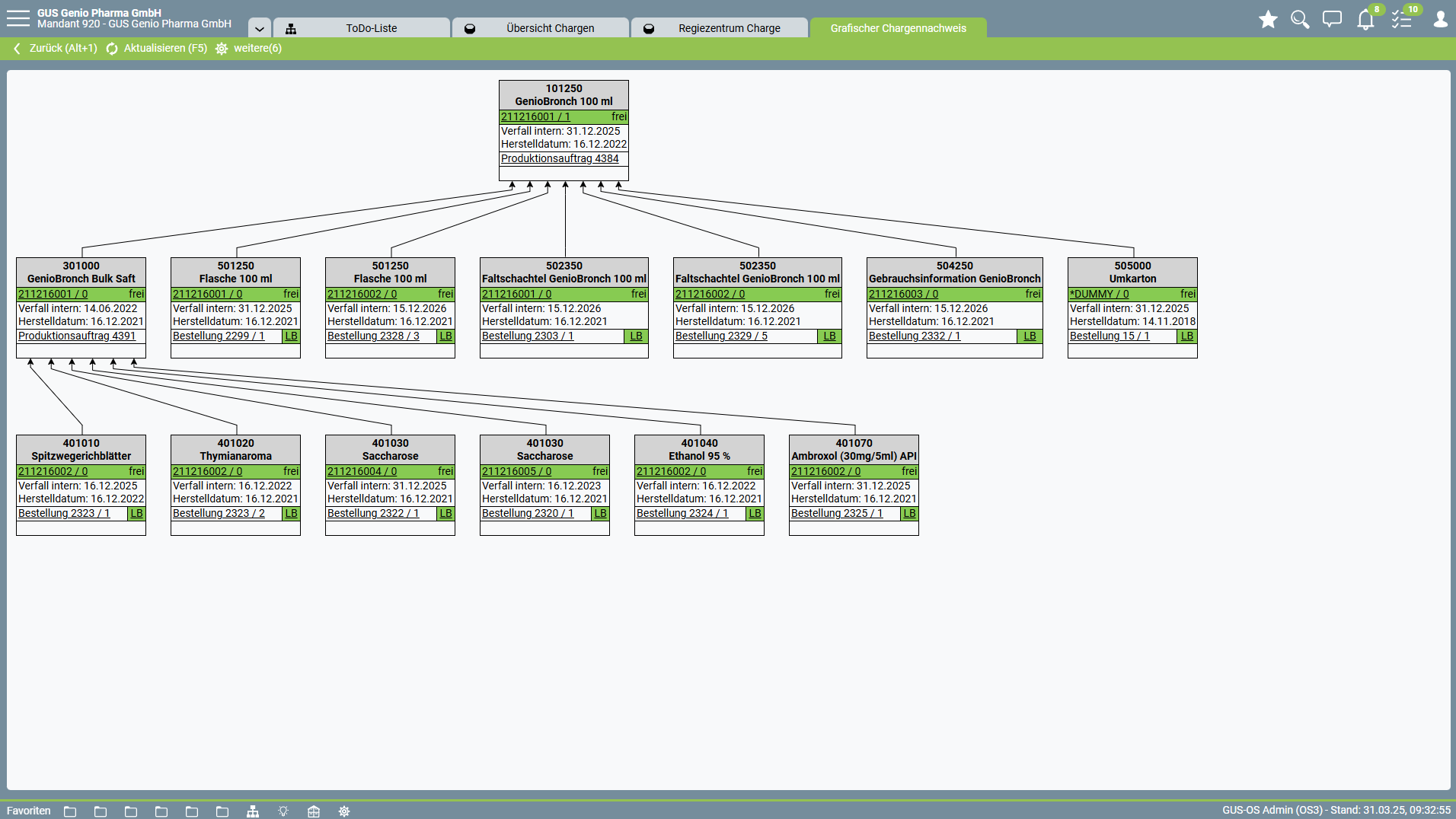Viewport: 1456px width, 819px height.
Task: Open batch 211216005 / 0 of Saccharose
Action: point(516,471)
